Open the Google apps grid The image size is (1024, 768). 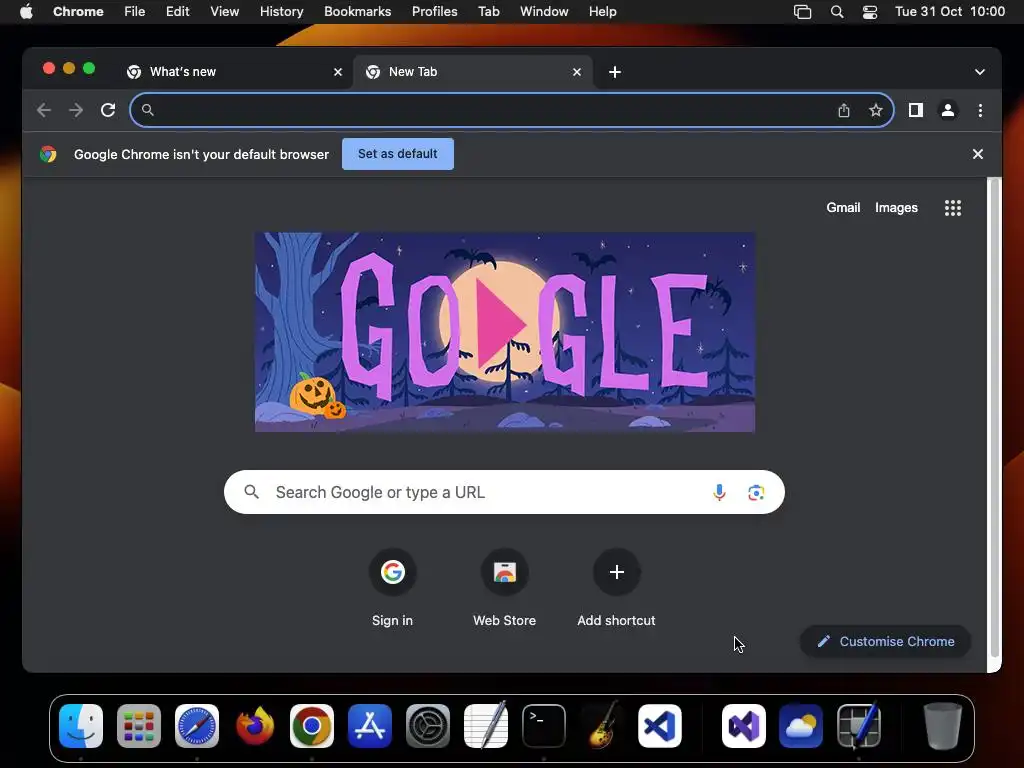tap(953, 208)
